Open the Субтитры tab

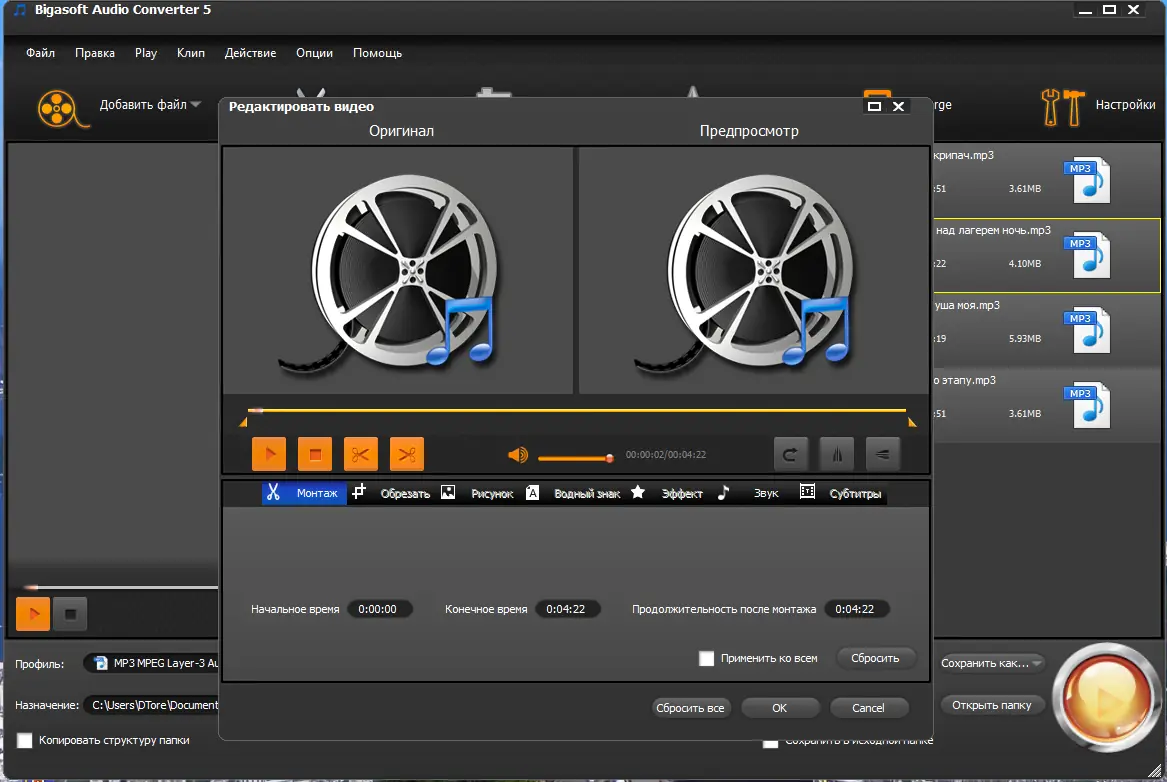point(840,493)
